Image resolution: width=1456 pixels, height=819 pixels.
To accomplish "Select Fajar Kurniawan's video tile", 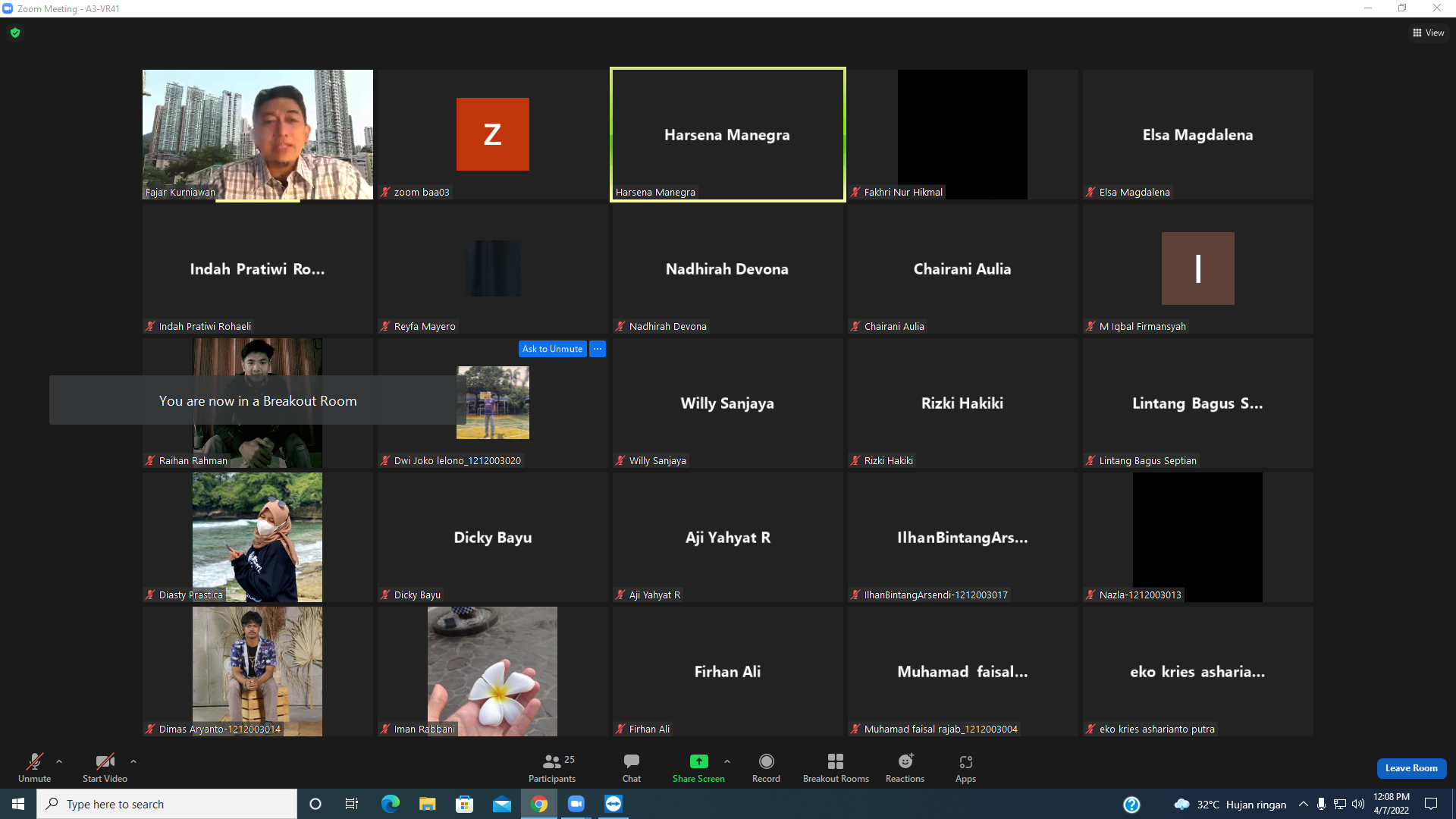I will coord(258,134).
